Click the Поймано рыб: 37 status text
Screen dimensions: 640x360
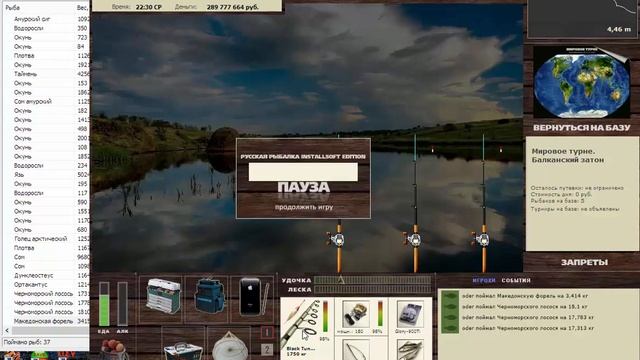pos(27,342)
